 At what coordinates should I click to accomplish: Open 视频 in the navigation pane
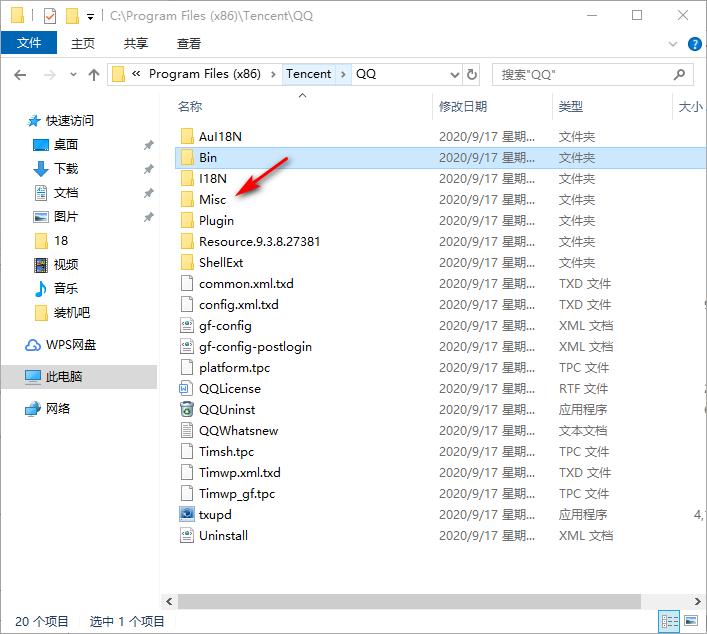(66, 265)
